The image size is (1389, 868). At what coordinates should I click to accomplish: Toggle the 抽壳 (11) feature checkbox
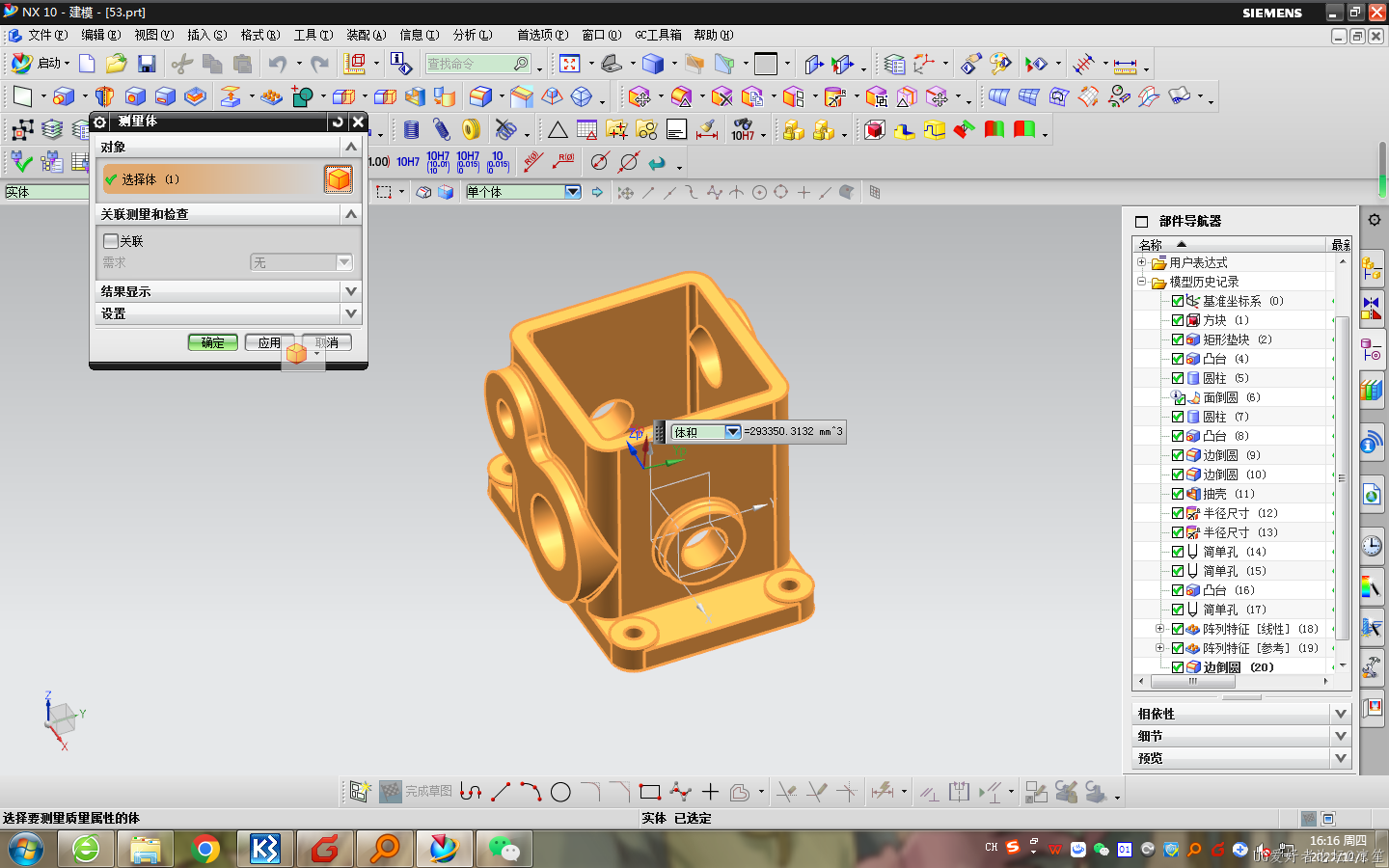click(x=1178, y=494)
